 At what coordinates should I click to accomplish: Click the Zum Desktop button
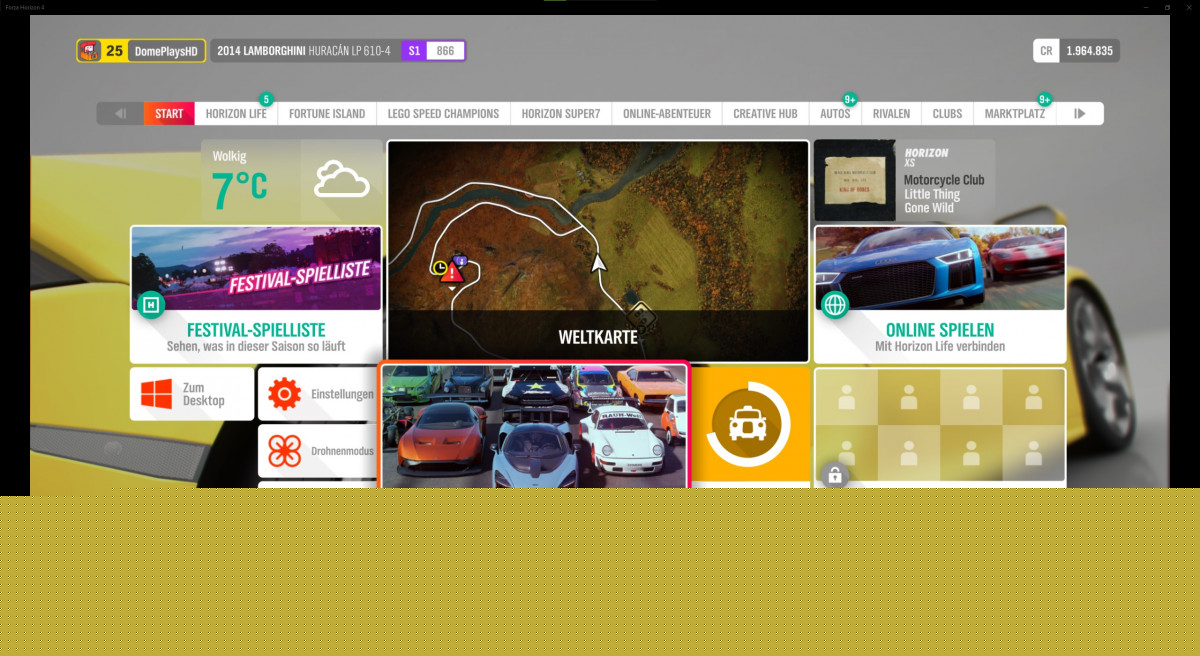(192, 394)
